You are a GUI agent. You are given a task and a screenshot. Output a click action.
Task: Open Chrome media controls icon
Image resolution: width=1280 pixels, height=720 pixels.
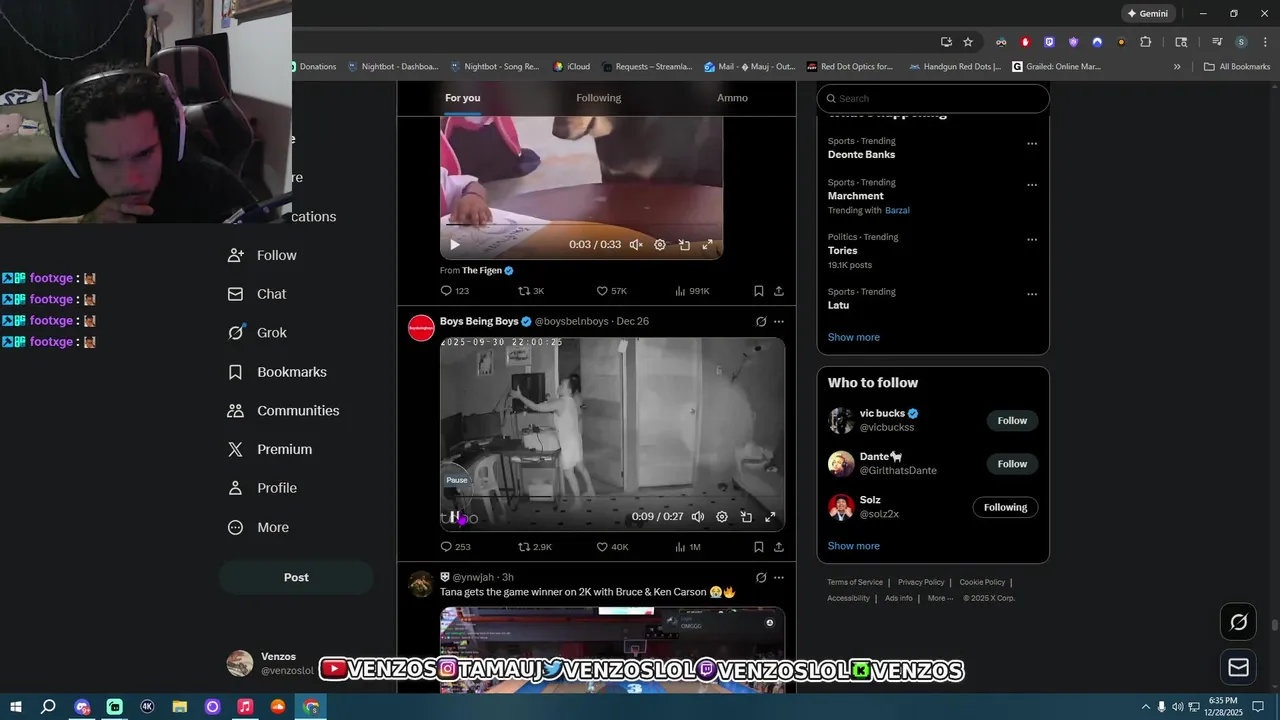1217,42
